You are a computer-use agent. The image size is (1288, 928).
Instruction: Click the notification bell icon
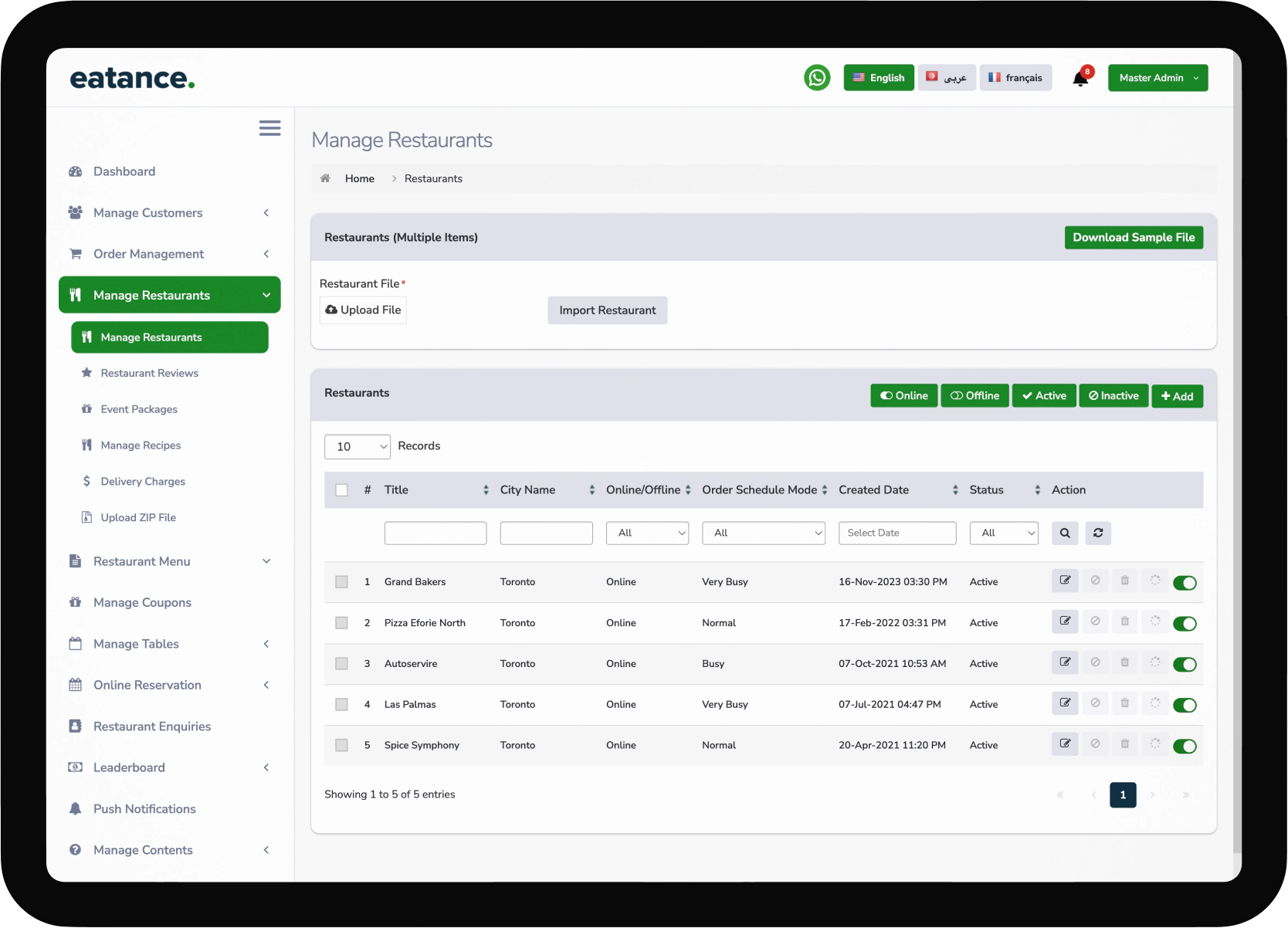(1080, 79)
